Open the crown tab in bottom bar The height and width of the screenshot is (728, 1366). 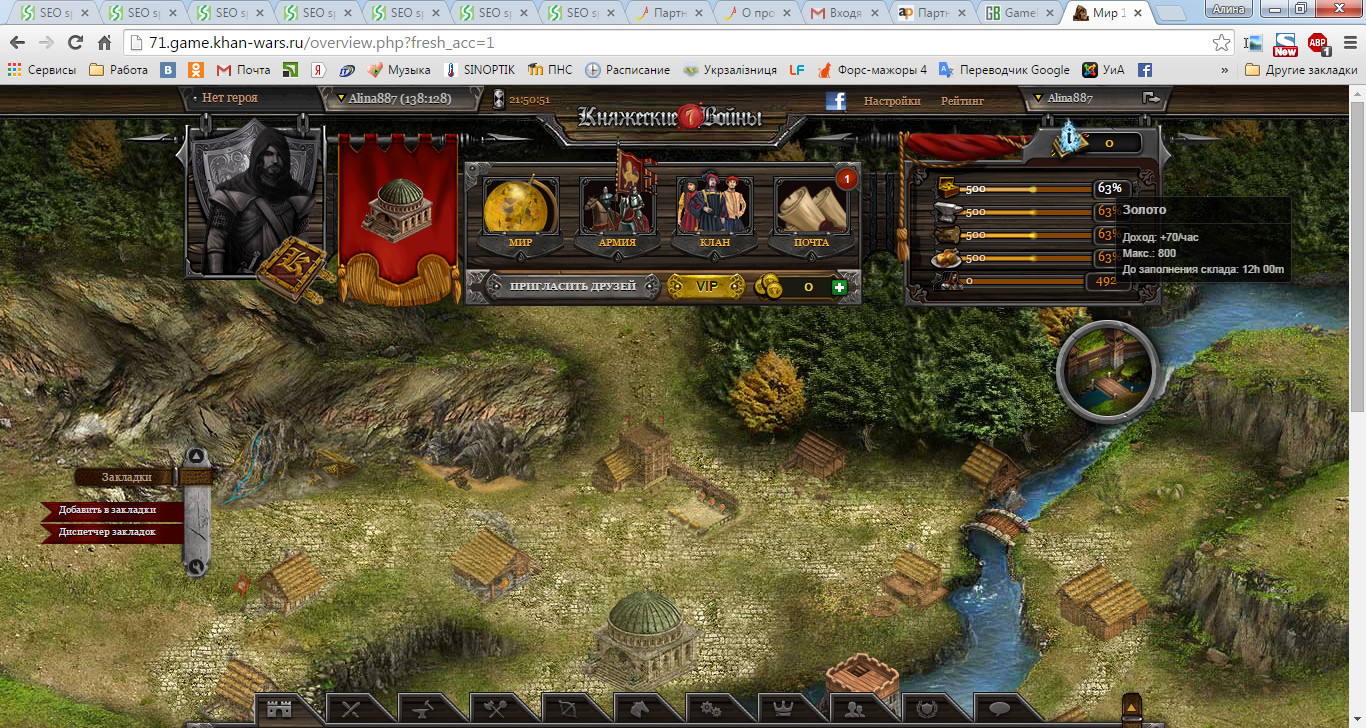(x=782, y=710)
